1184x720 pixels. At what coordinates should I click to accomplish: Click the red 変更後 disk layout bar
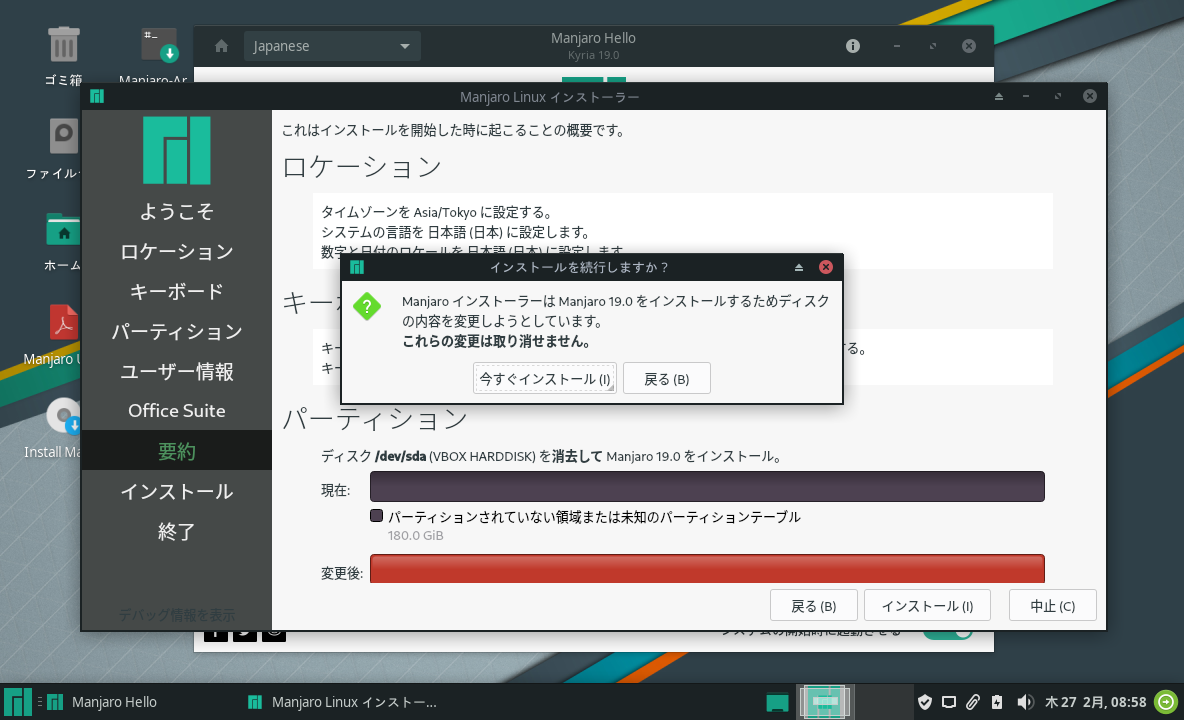[x=707, y=569]
